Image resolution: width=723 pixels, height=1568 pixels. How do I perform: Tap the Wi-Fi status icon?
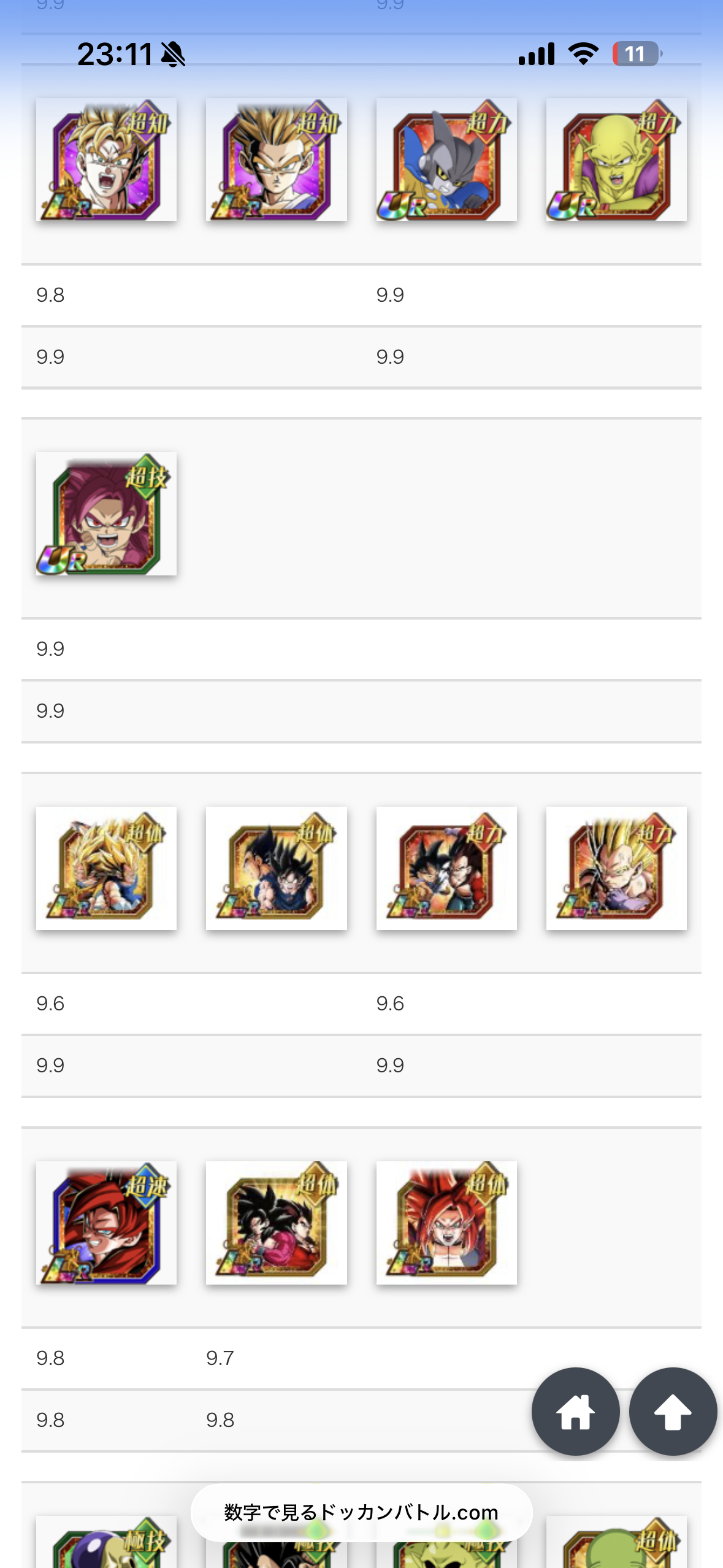(583, 54)
